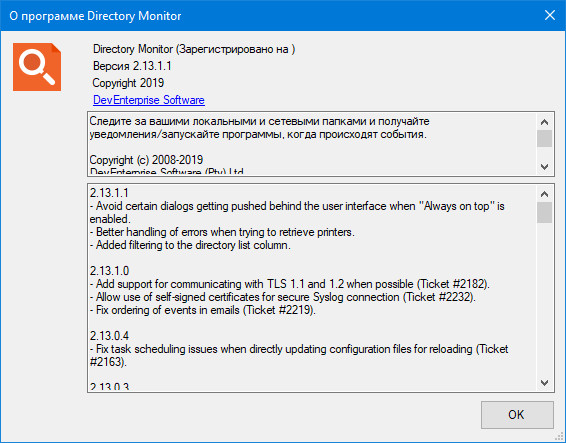Click 'Avoid certain dialogs getting pushed' line
This screenshot has width=566, height=443.
(297, 212)
